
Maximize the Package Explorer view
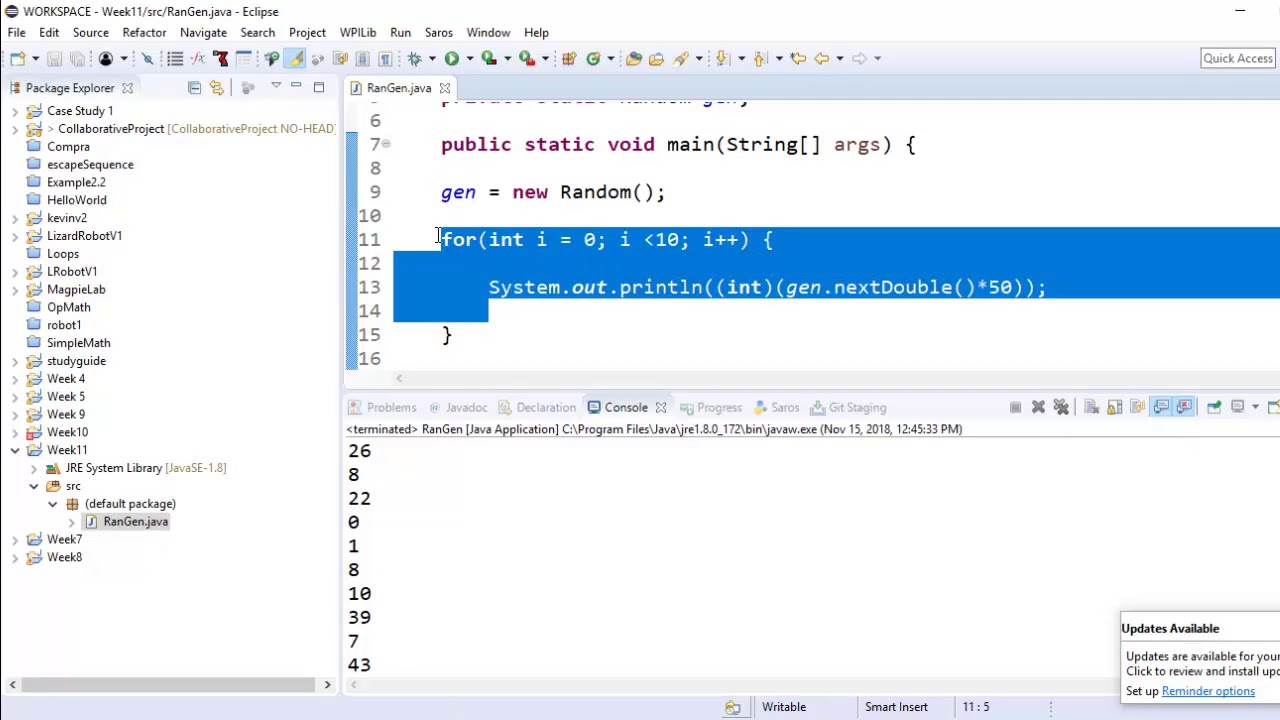[x=318, y=88]
